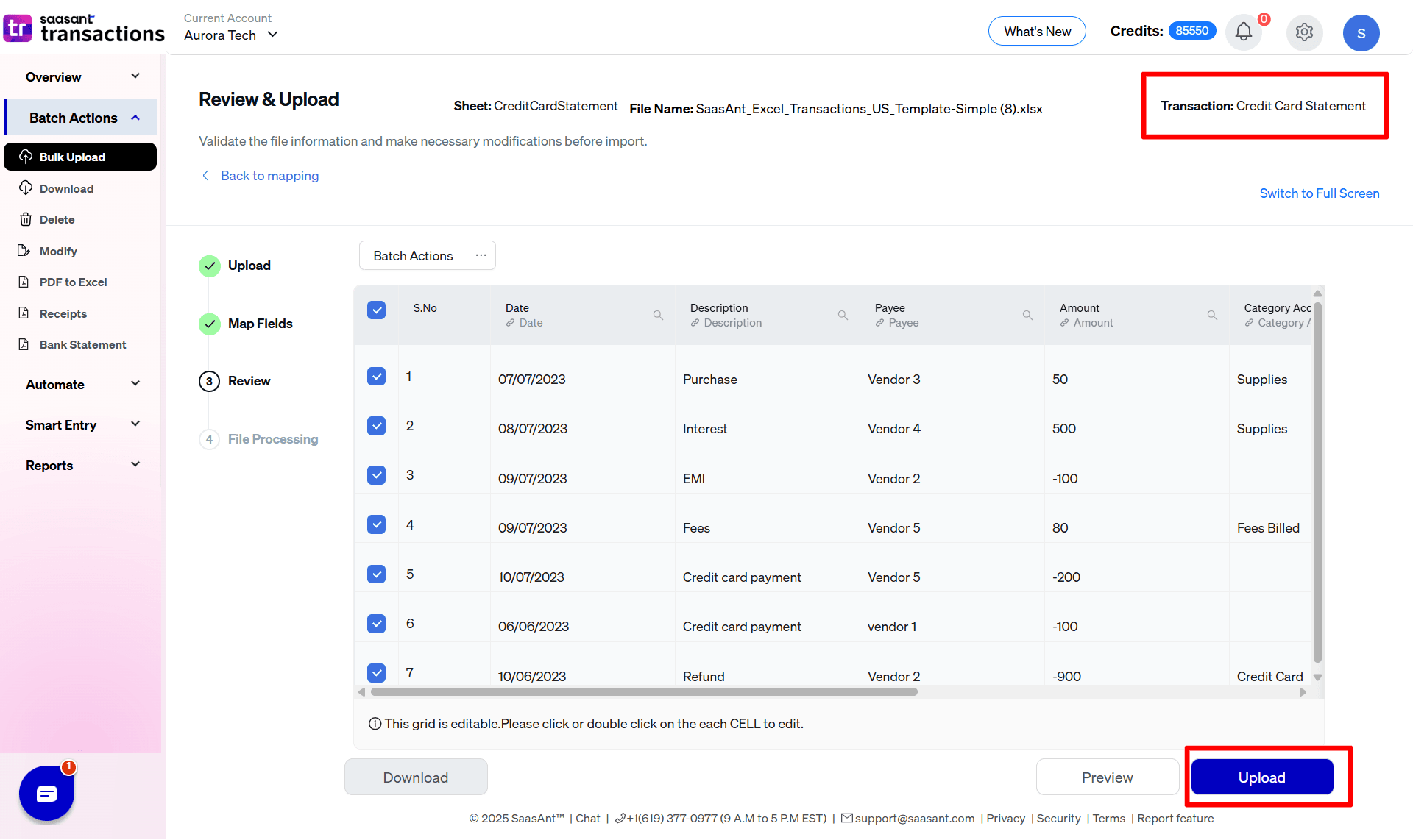Select PDF to Excel in sidebar
The width and height of the screenshot is (1413, 840).
coord(74,282)
